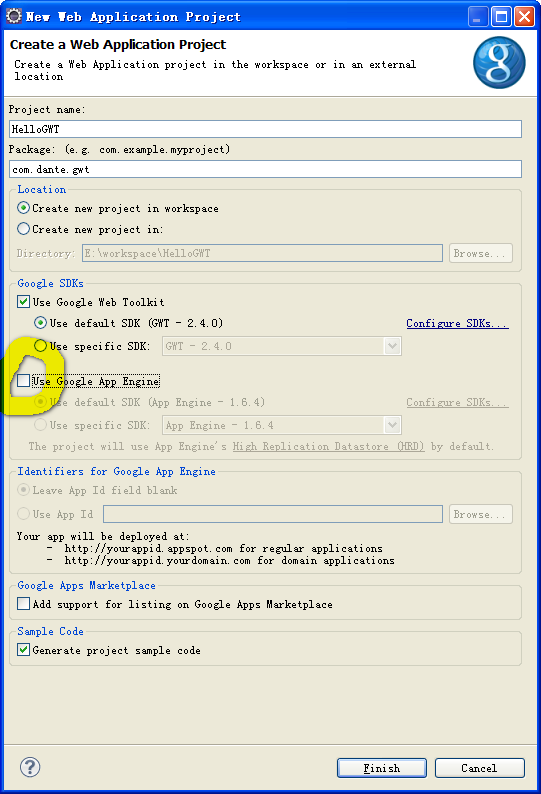Click the Directory field E:\workspace\HelloGWT
Image resolution: width=541 pixels, height=794 pixels.
click(x=262, y=253)
